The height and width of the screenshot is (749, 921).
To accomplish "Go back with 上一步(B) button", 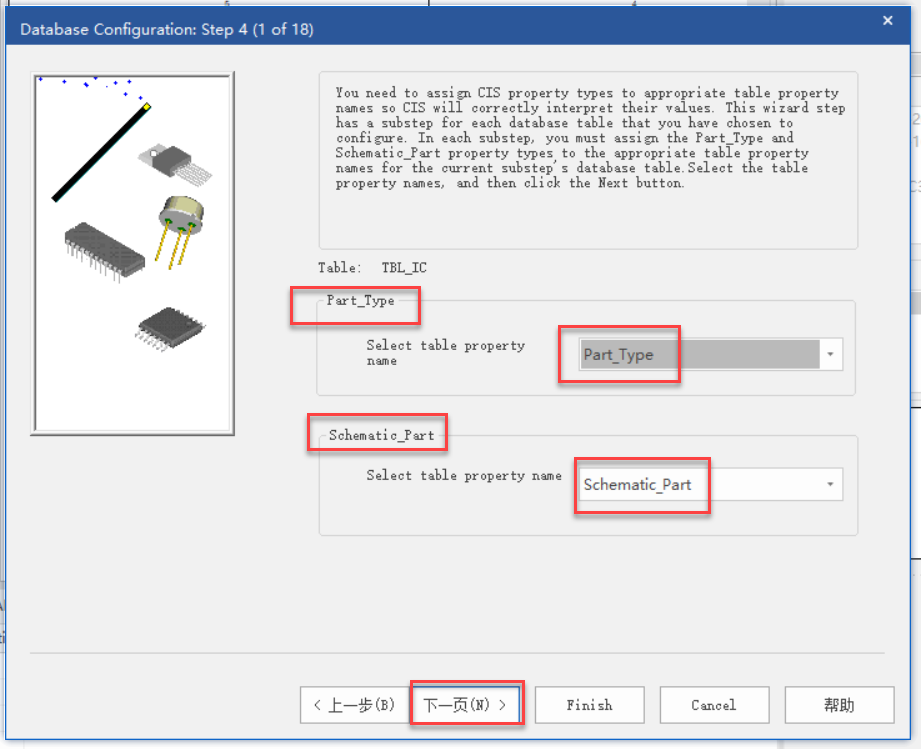I will coord(354,705).
